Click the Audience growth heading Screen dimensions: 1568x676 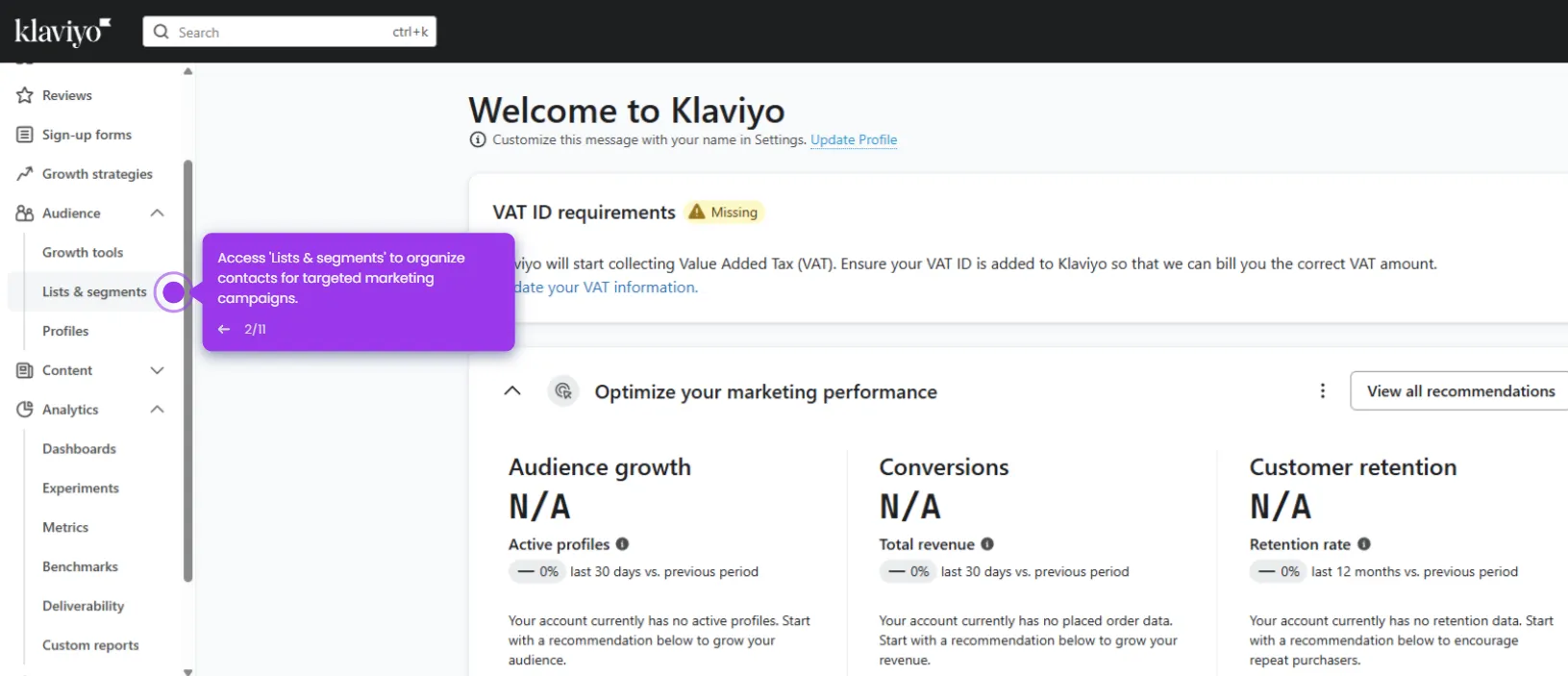tap(600, 467)
